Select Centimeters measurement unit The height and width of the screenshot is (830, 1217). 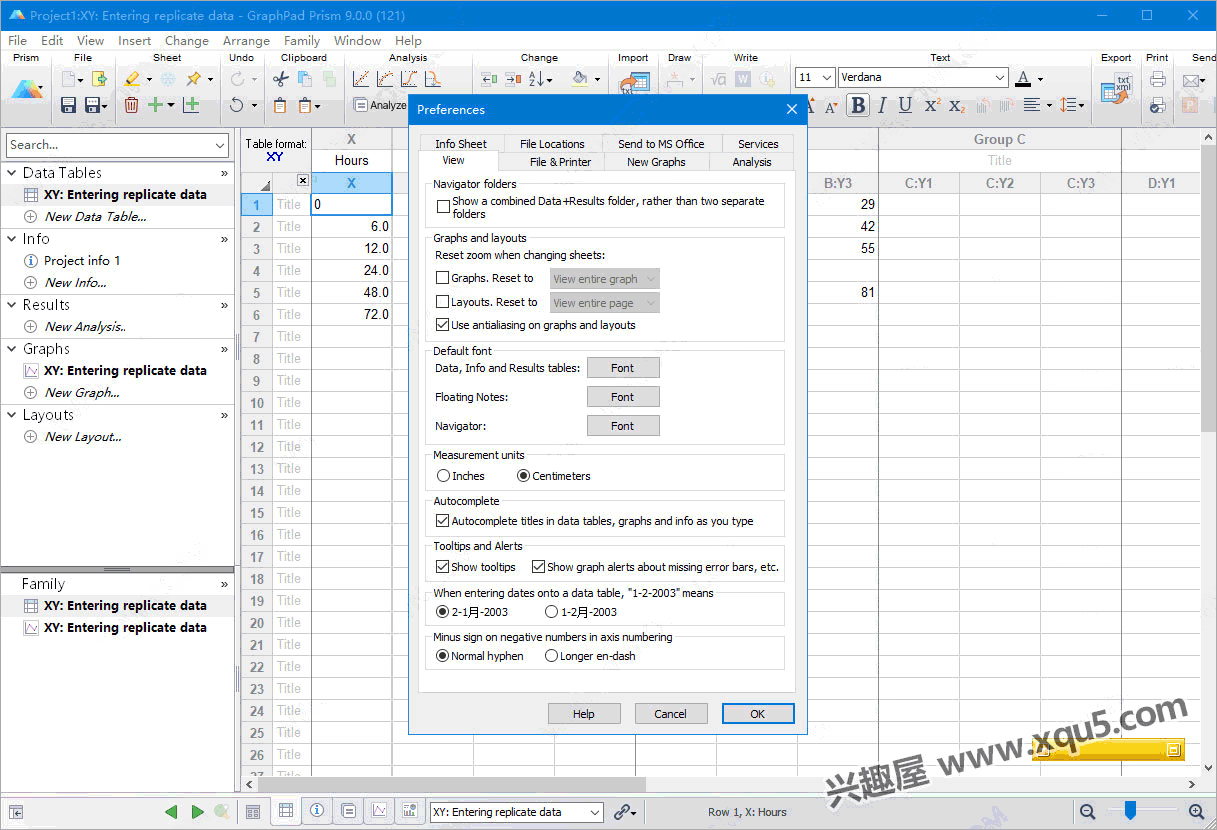click(x=523, y=476)
